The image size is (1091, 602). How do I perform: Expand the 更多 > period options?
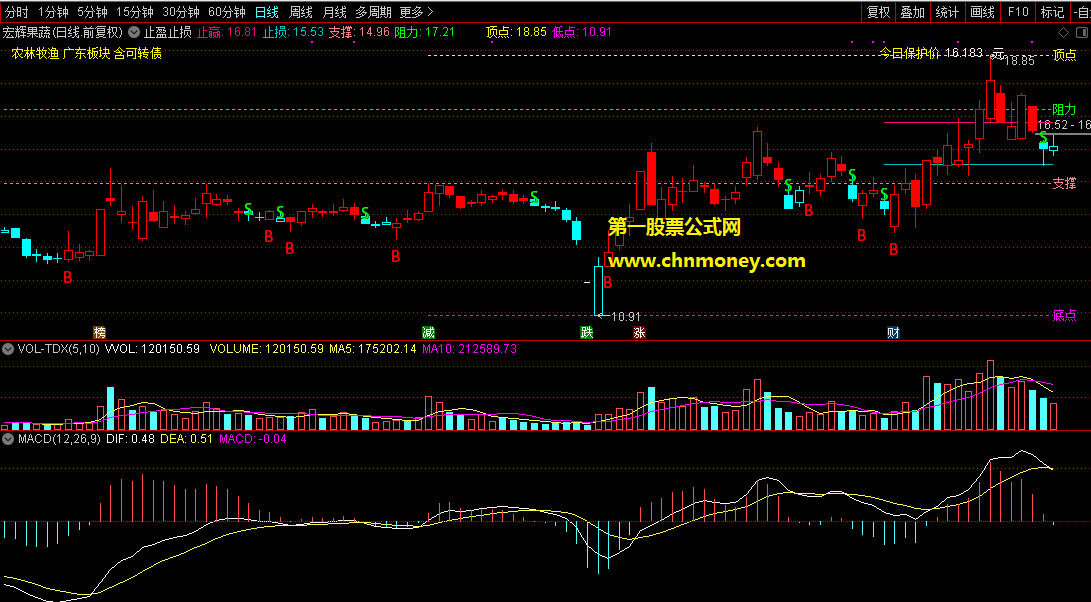point(417,12)
